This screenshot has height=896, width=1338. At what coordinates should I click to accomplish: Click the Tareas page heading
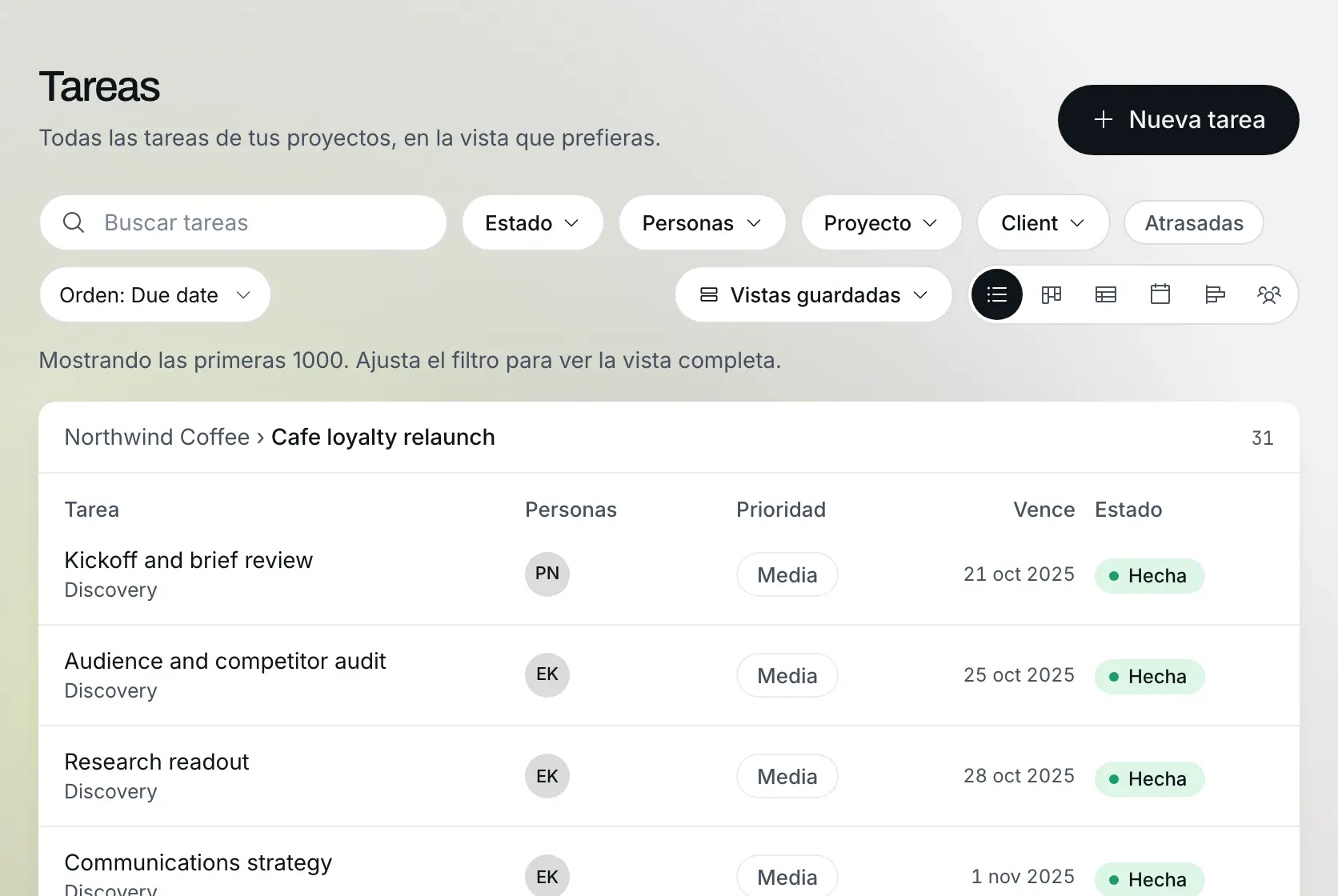click(x=99, y=86)
